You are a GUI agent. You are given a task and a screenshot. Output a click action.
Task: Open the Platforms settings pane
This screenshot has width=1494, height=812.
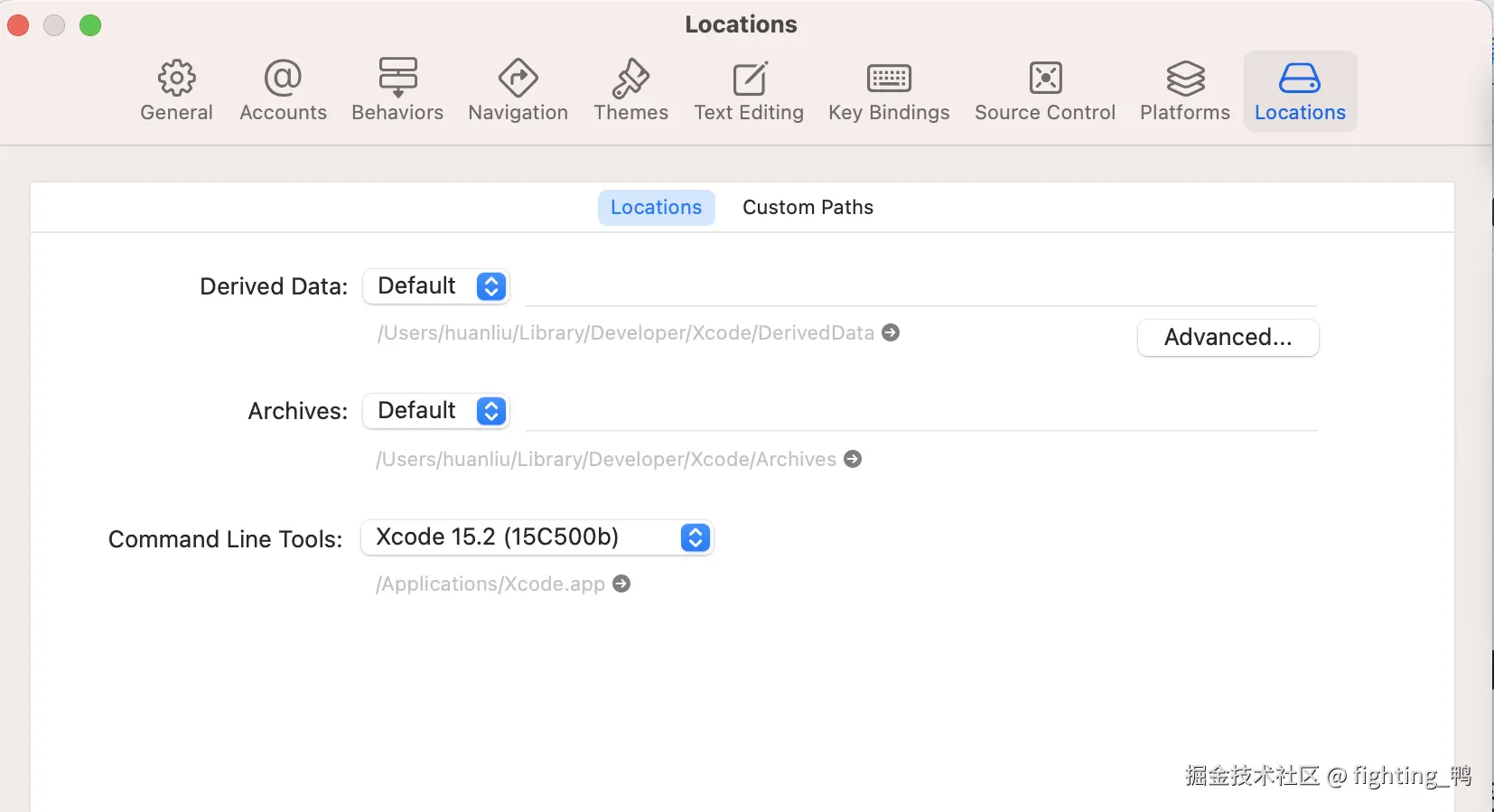1185,91
